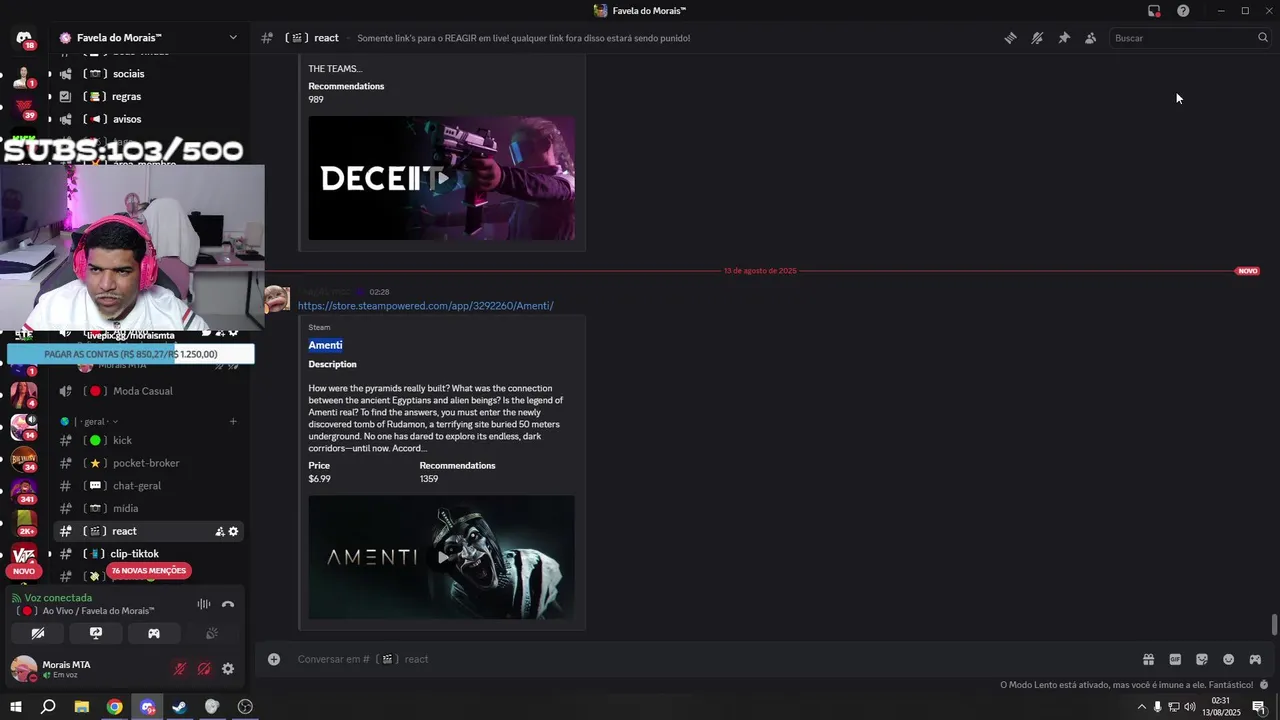The width and height of the screenshot is (1280, 720).
Task: Play the Amenti video thumbnail
Action: click(x=441, y=557)
